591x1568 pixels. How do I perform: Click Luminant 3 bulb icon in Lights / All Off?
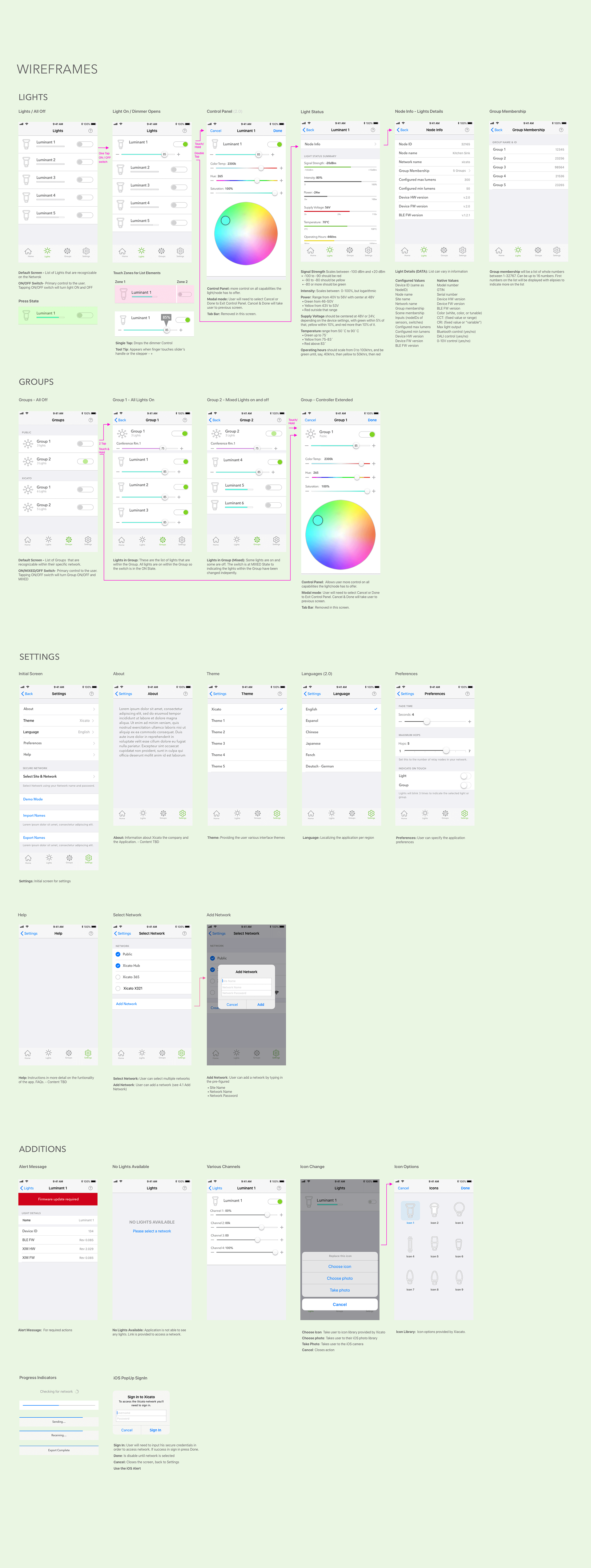(x=26, y=180)
